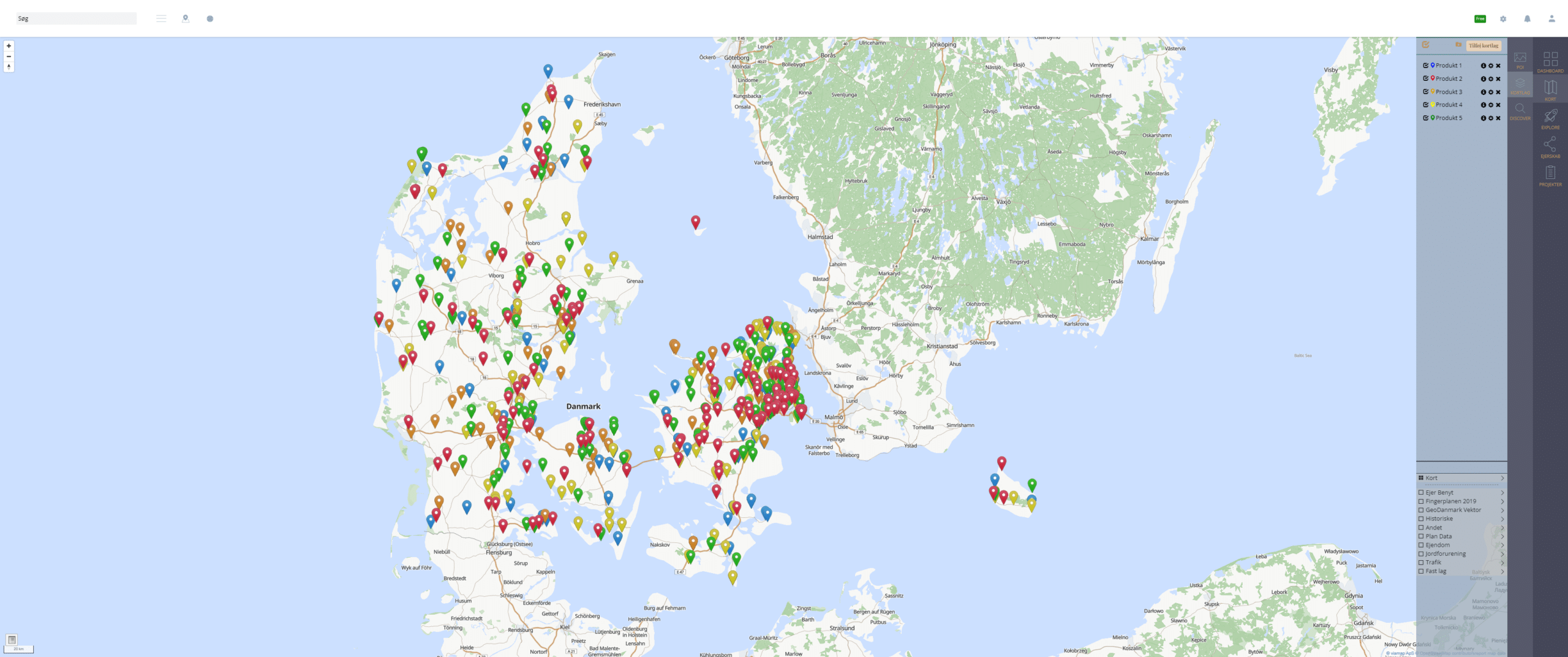
Task: Click the red pin swatch of Produkt 2
Action: [1433, 78]
